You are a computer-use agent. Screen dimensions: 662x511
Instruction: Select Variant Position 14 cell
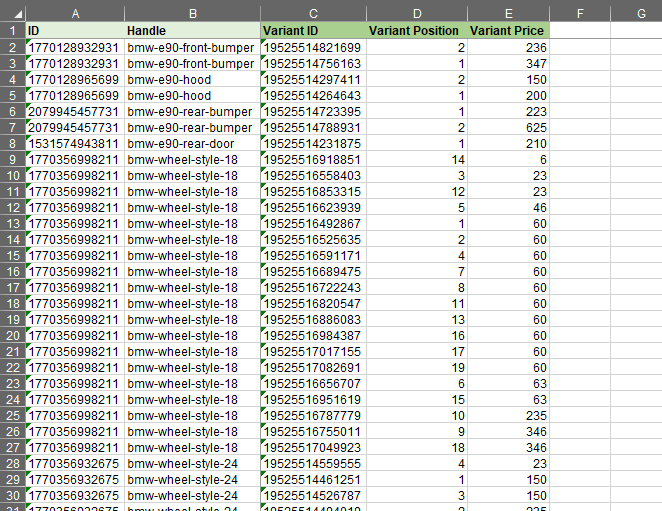[417, 160]
